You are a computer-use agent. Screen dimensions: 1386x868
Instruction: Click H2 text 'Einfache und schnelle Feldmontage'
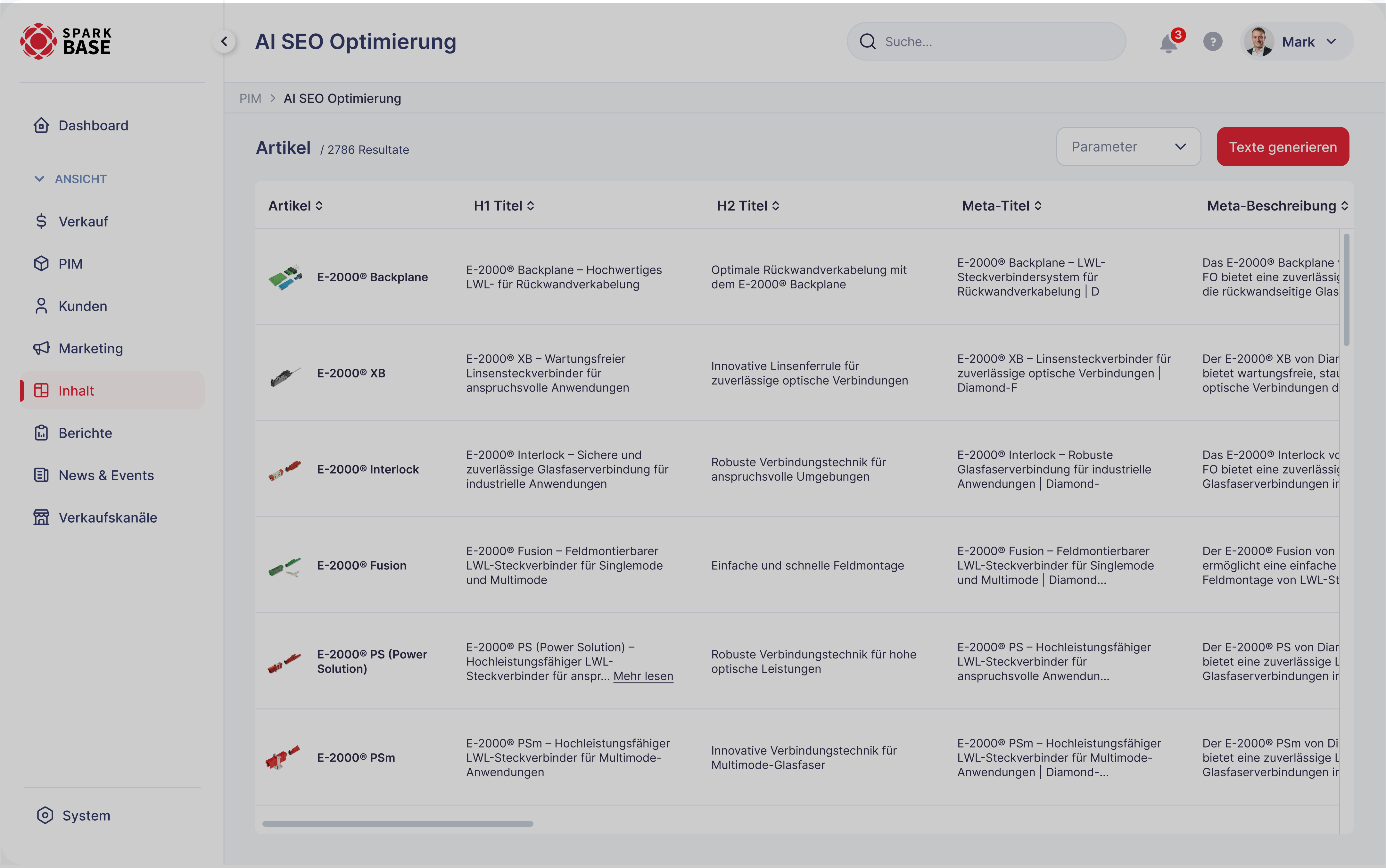tap(807, 566)
